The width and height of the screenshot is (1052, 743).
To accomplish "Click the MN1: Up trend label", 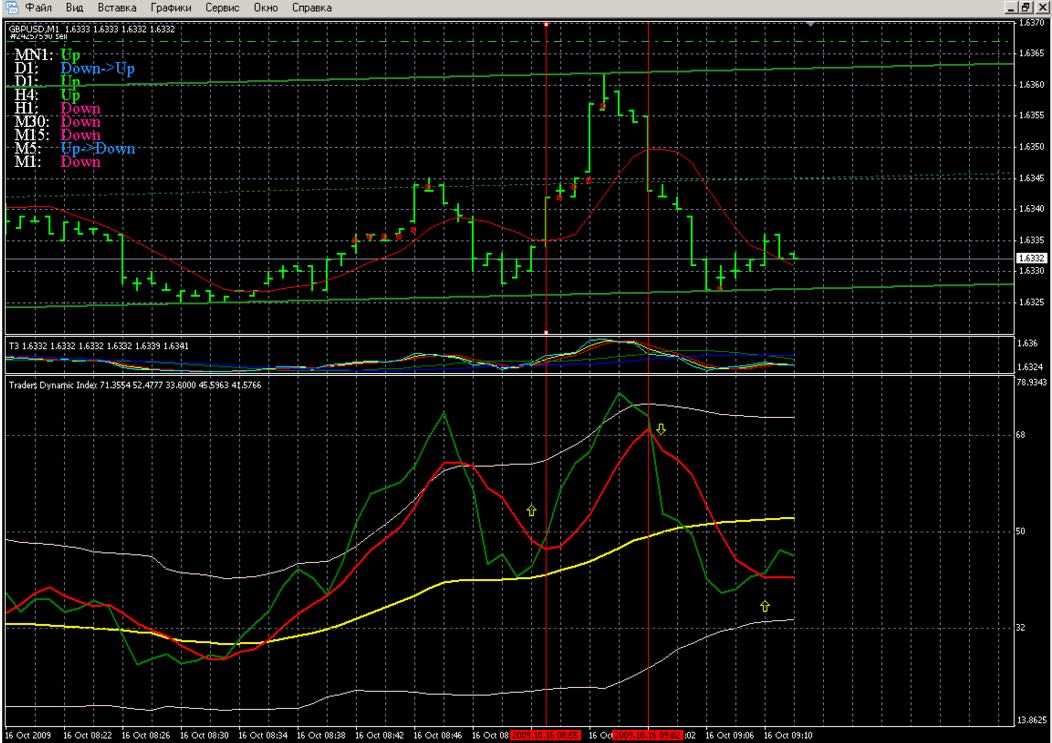I will (47, 55).
